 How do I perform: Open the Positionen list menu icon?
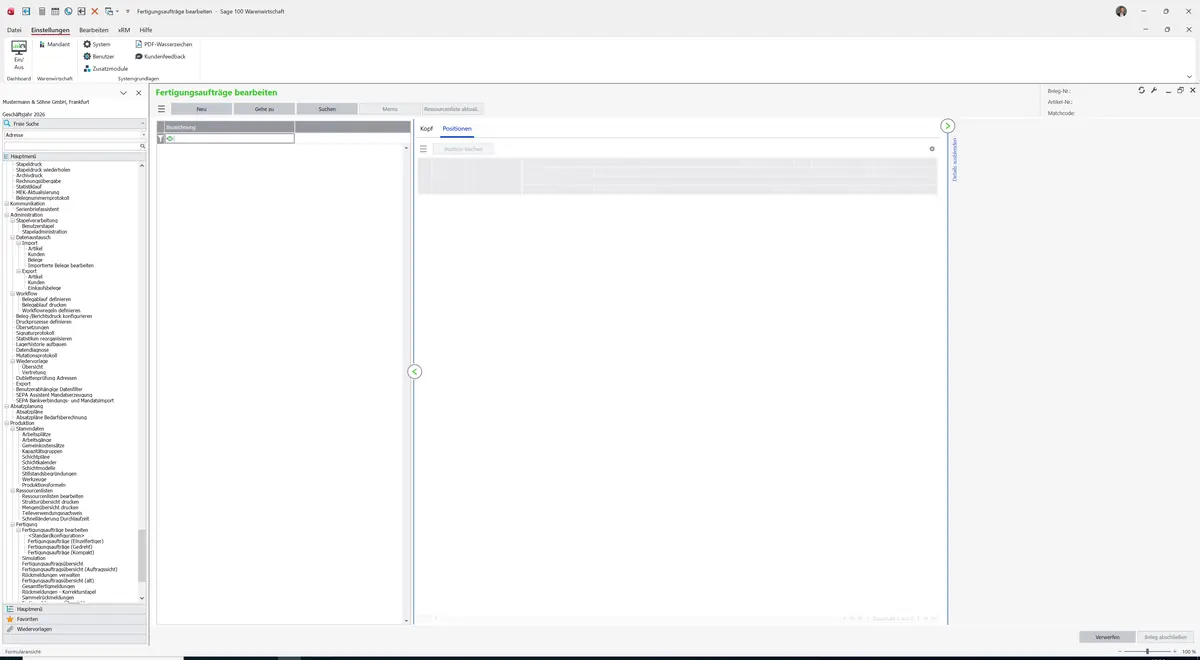click(x=423, y=149)
